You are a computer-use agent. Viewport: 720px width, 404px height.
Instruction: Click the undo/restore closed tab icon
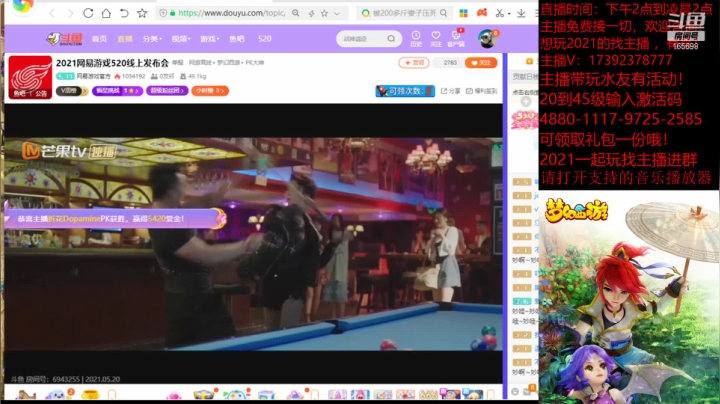pyautogui.click(x=124, y=13)
